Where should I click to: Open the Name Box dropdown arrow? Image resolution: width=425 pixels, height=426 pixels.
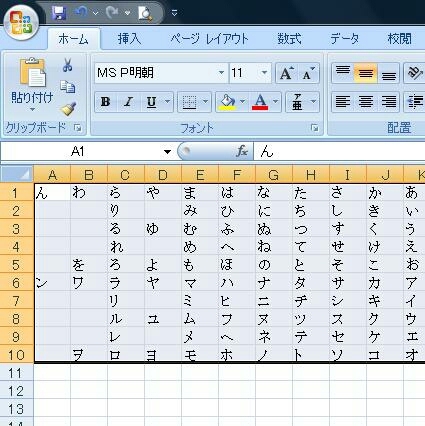167,152
